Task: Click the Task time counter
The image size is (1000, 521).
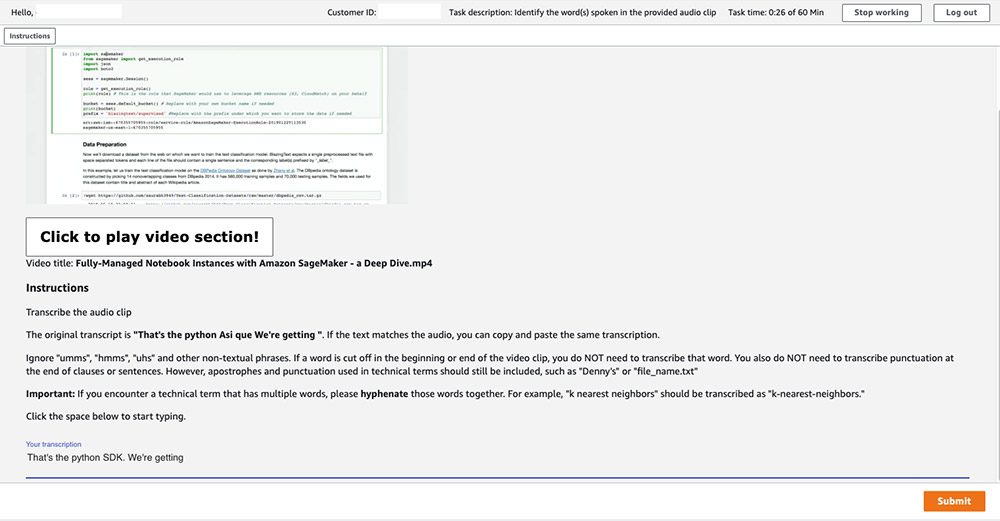Action: 776,13
